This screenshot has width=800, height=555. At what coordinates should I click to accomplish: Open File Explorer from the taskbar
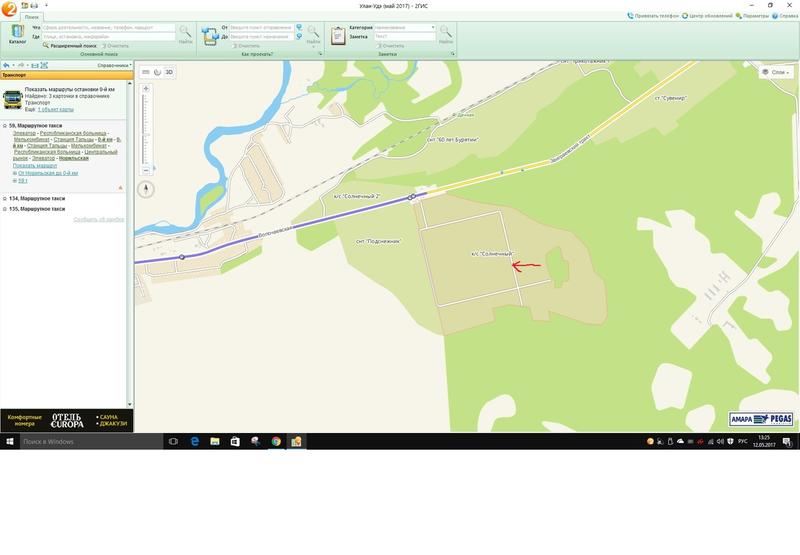[215, 442]
